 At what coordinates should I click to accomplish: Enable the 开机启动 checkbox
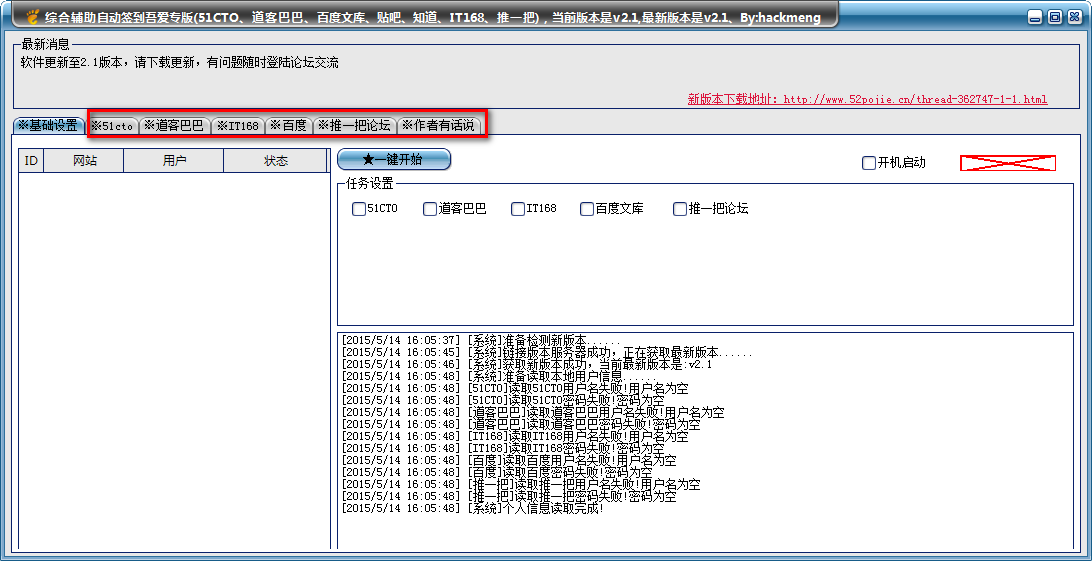click(868, 163)
